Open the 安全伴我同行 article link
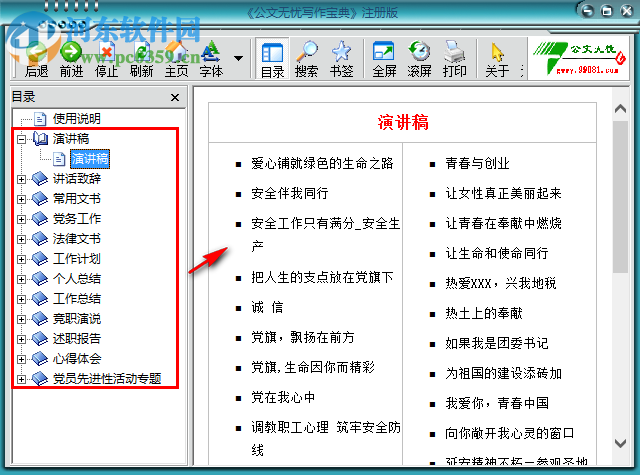This screenshot has width=640, height=475. (290, 193)
